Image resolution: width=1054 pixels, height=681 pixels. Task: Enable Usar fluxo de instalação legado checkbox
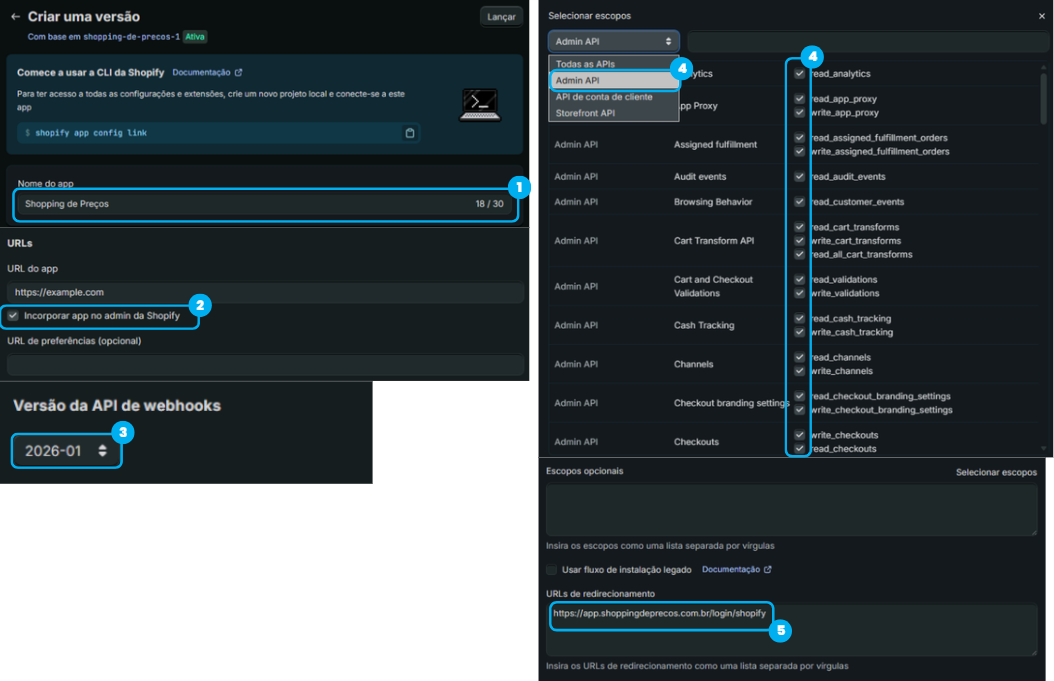tap(551, 569)
